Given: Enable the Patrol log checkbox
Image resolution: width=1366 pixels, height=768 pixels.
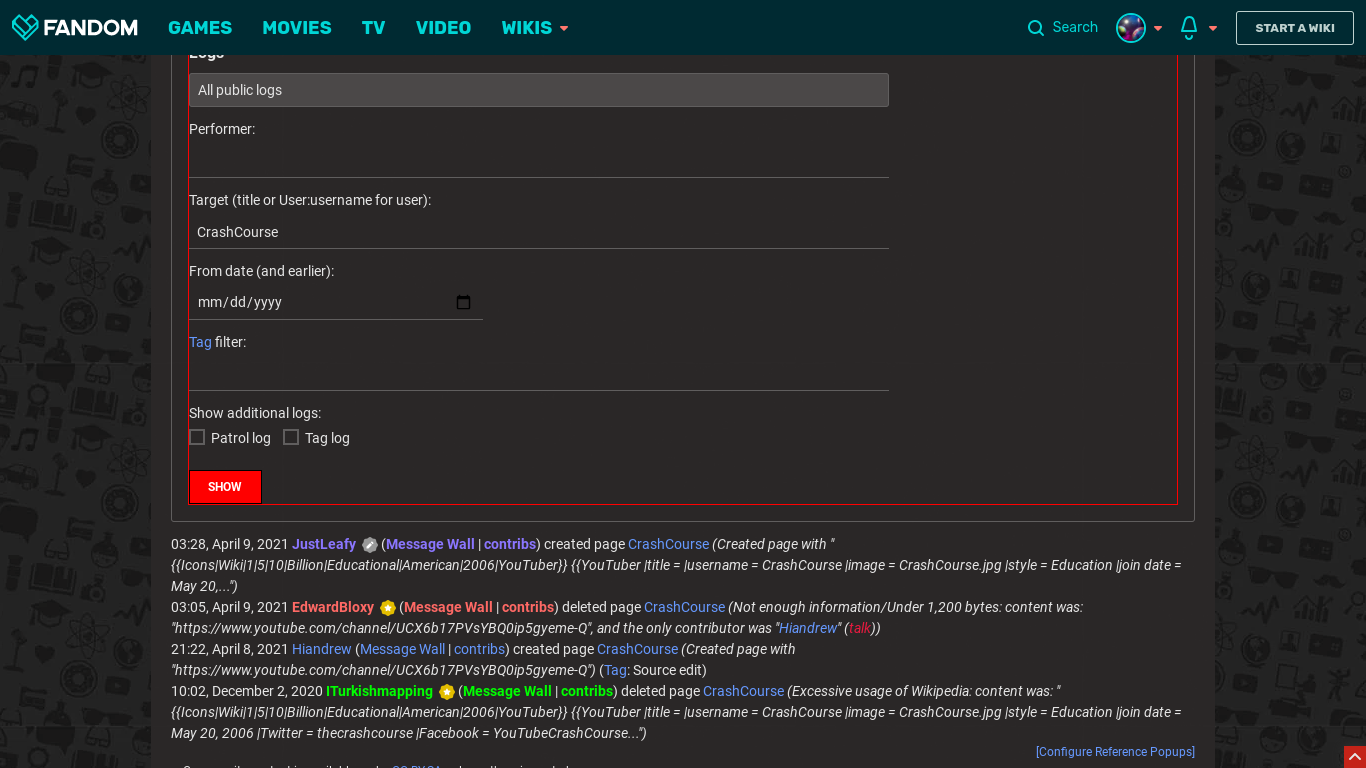Looking at the screenshot, I should (x=197, y=437).
